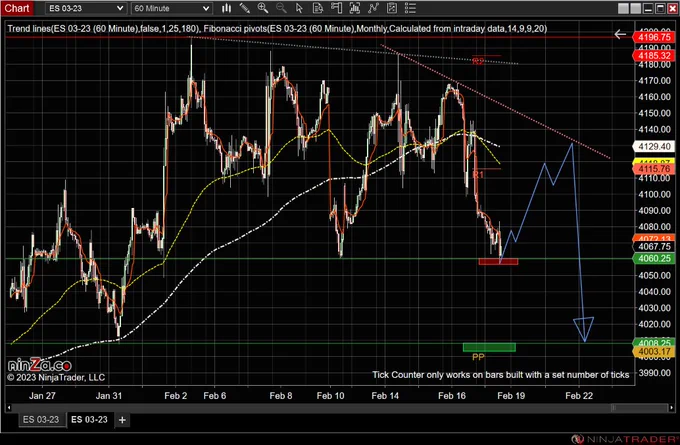Image resolution: width=680 pixels, height=445 pixels.
Task: Click the 4060.25 green price marker
Action: tap(654, 258)
